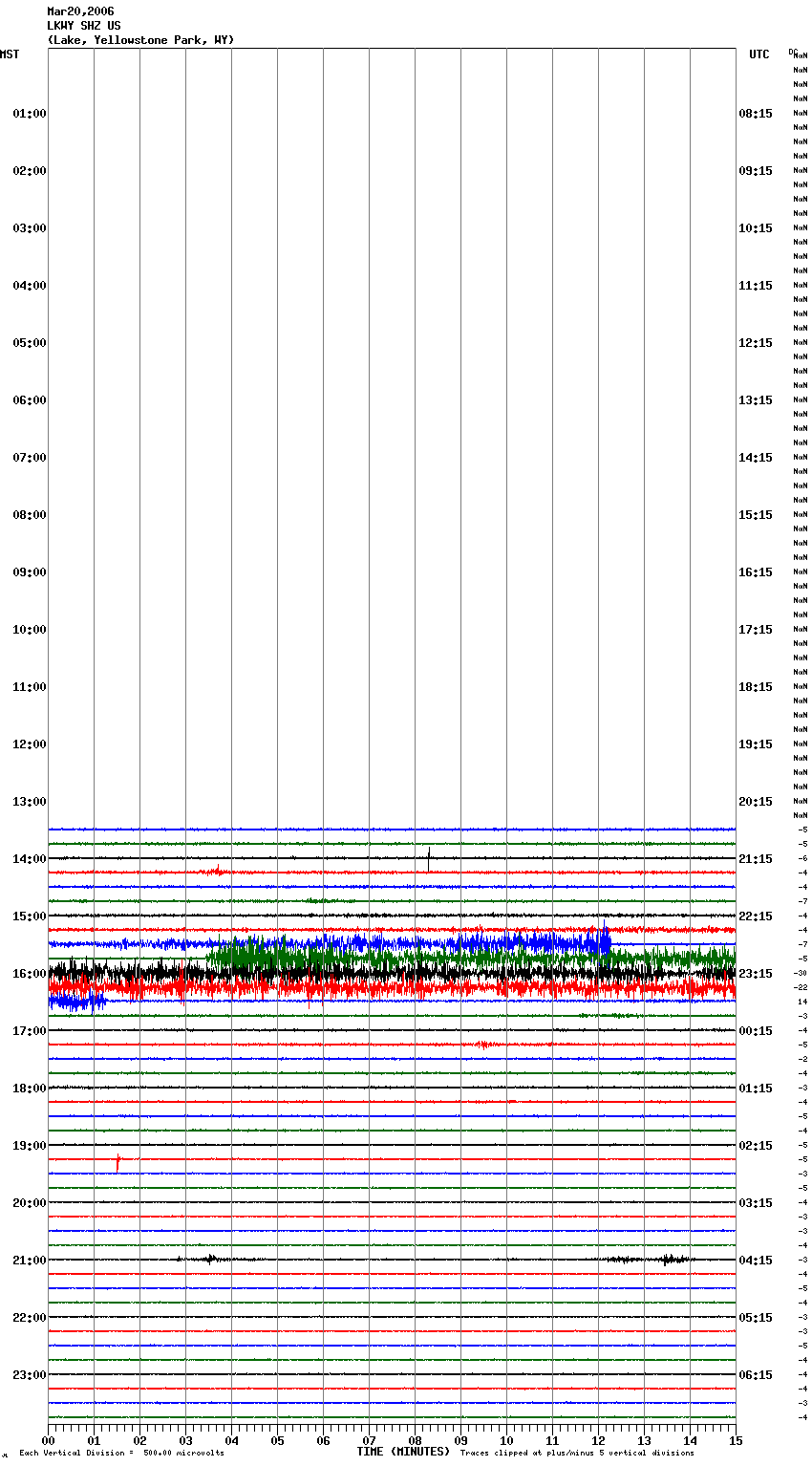Select the 00:15 UTC time label
This screenshot has width=812, height=1466.
tap(756, 1031)
